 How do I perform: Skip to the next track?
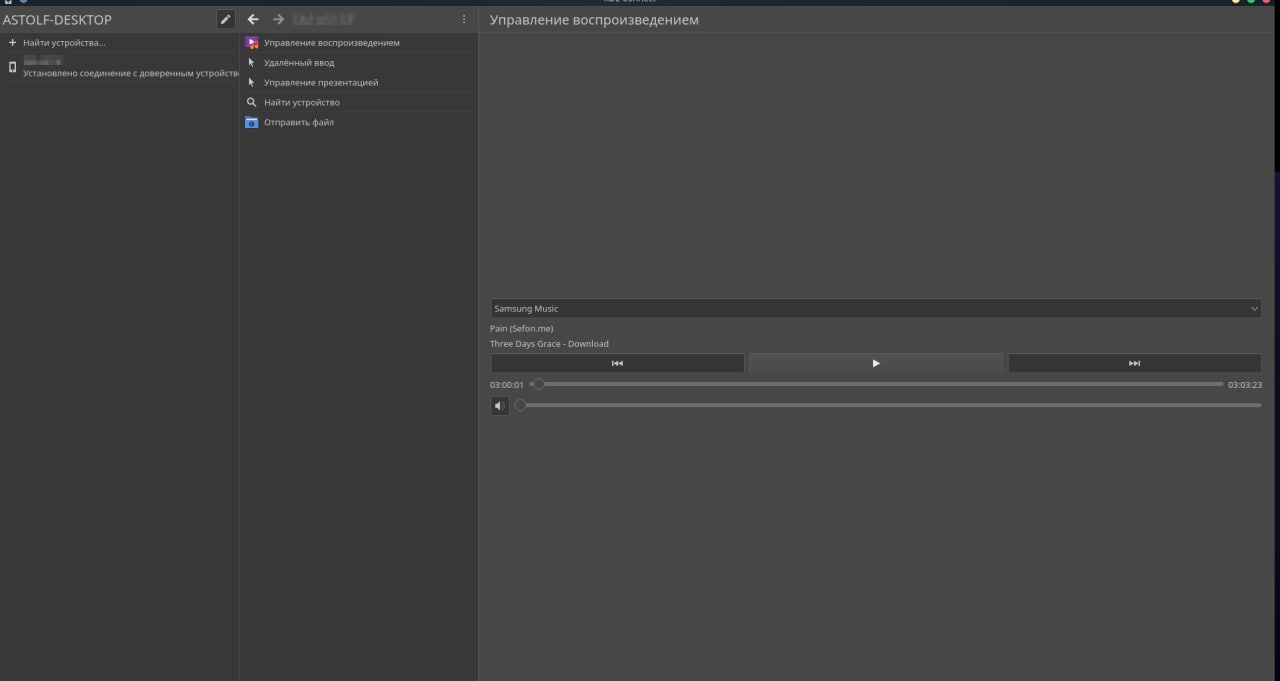tap(1134, 363)
